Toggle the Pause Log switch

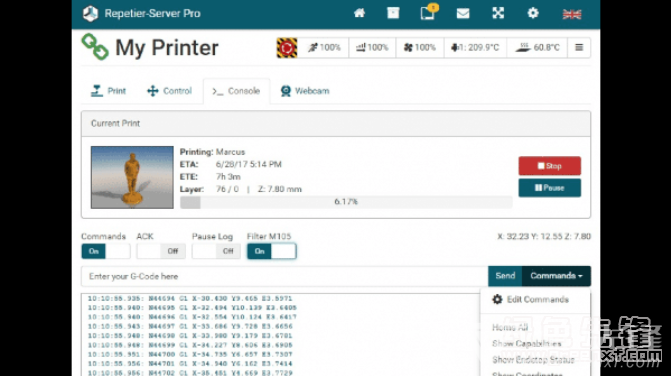coord(216,251)
